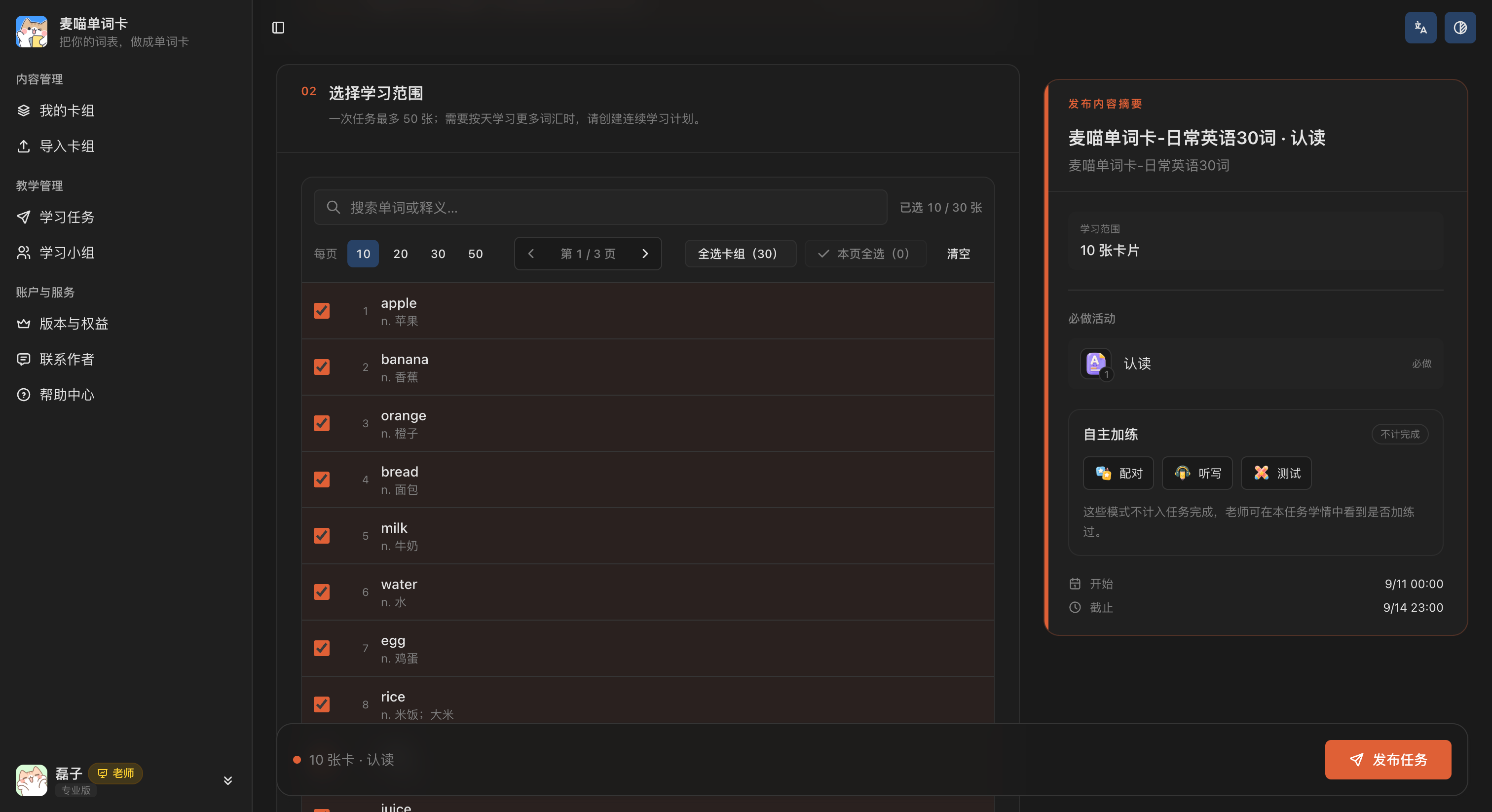This screenshot has height=812, width=1492.
Task: Expand the user account menu chevron
Action: click(227, 781)
